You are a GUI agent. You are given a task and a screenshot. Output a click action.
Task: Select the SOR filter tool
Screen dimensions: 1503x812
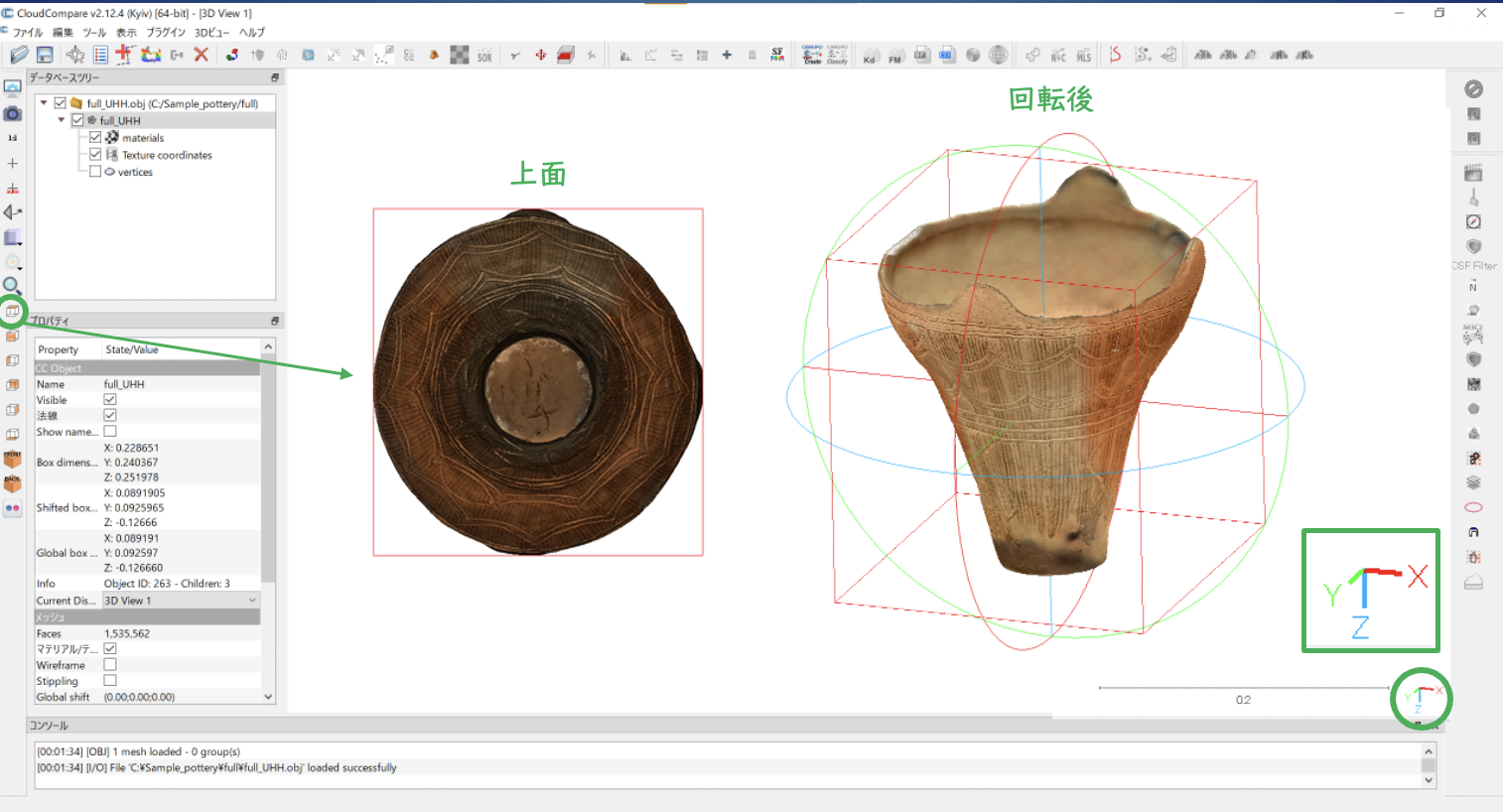tap(484, 56)
